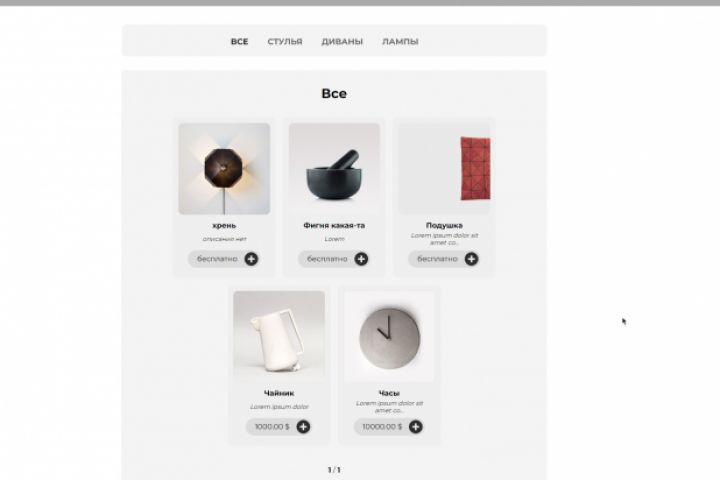This screenshot has height=480, width=720.
Task: Click the white kettle product image
Action: point(279,336)
